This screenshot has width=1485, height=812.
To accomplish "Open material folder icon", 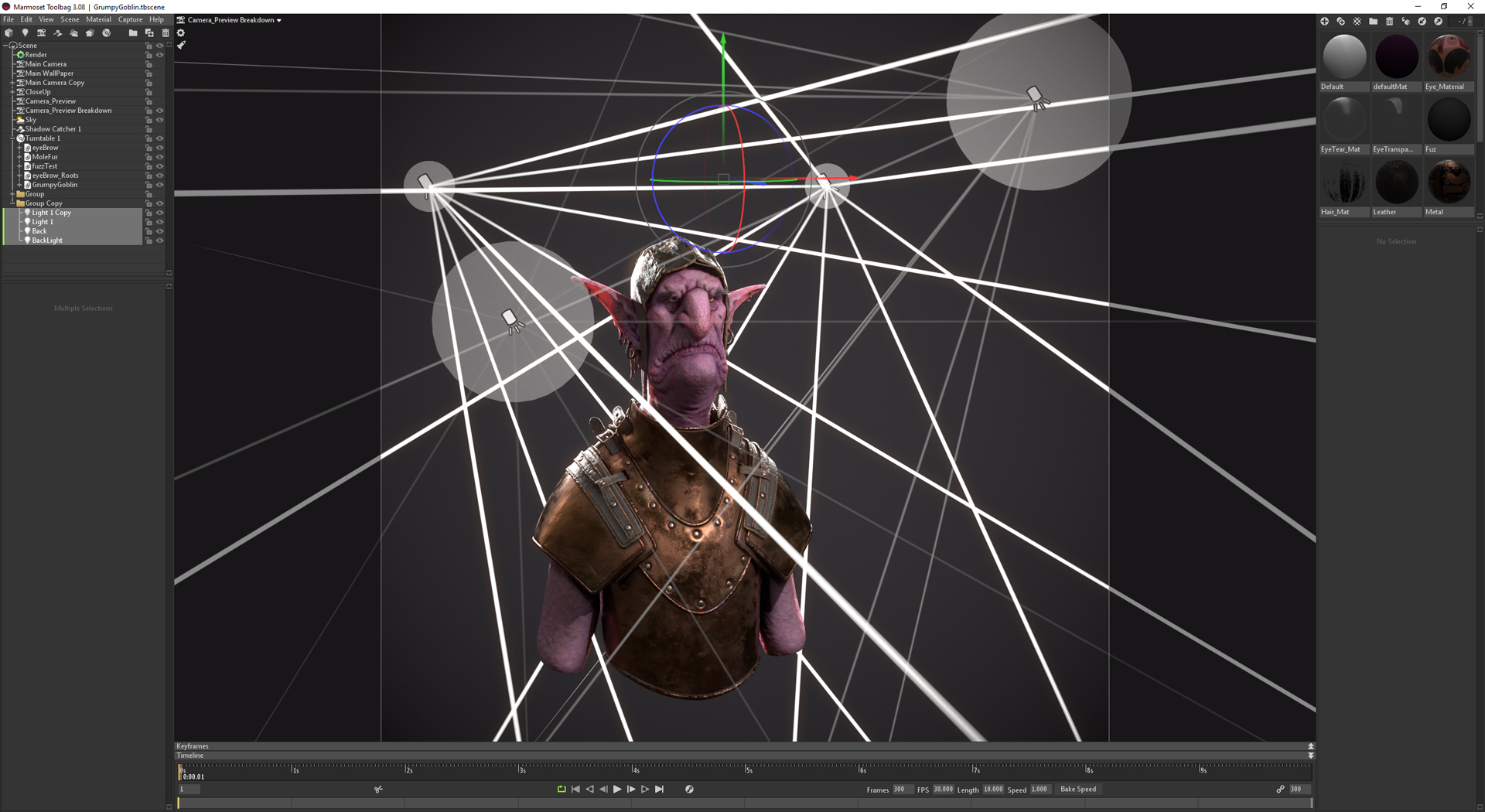I will pos(1374,22).
